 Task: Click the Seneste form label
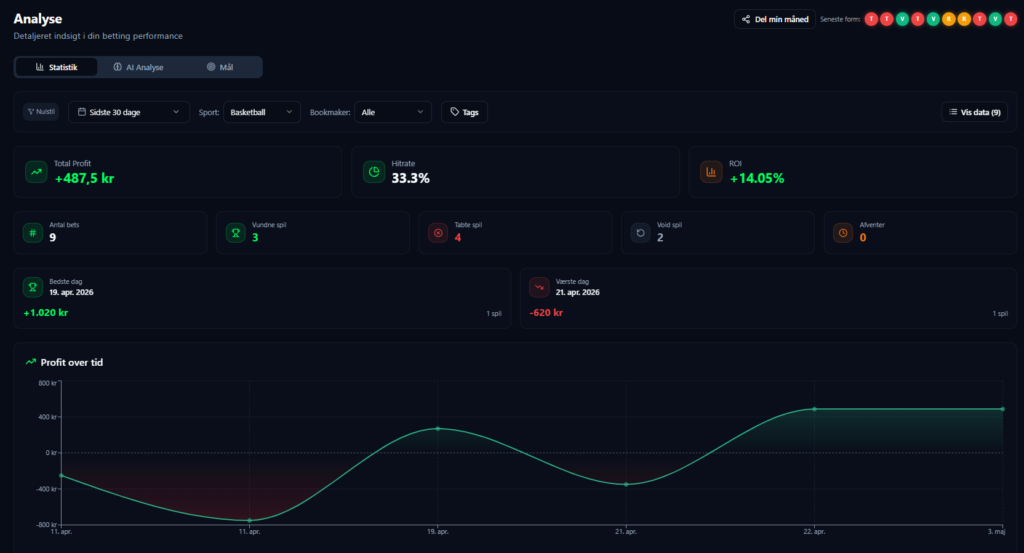[x=840, y=20]
